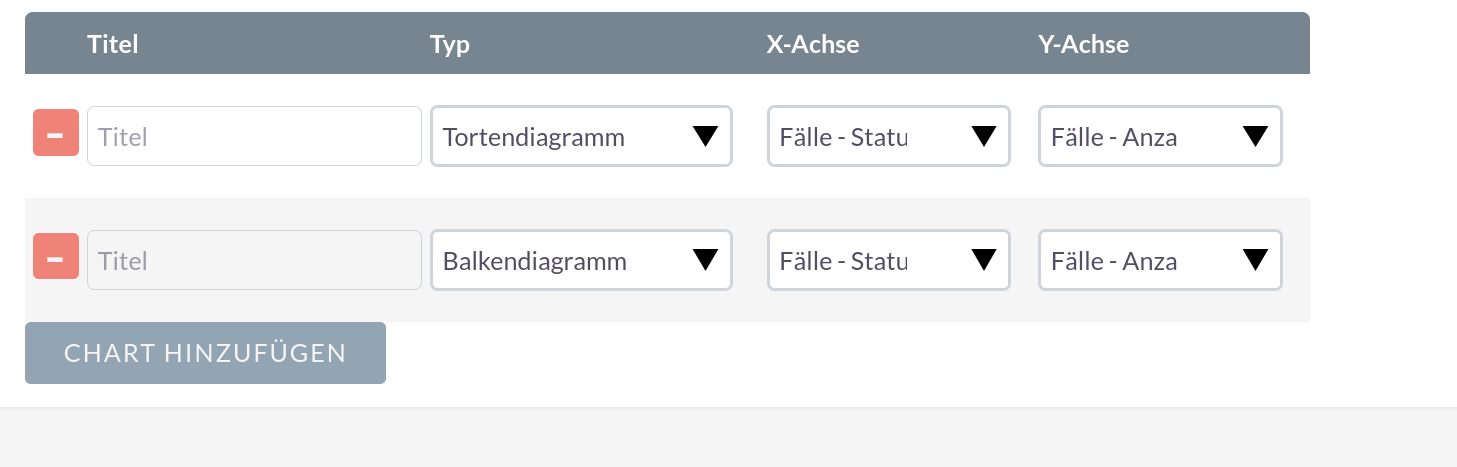The width and height of the screenshot is (1457, 467).
Task: Remove the Balkendiagramm chart row with minus icon
Action: coord(56,257)
